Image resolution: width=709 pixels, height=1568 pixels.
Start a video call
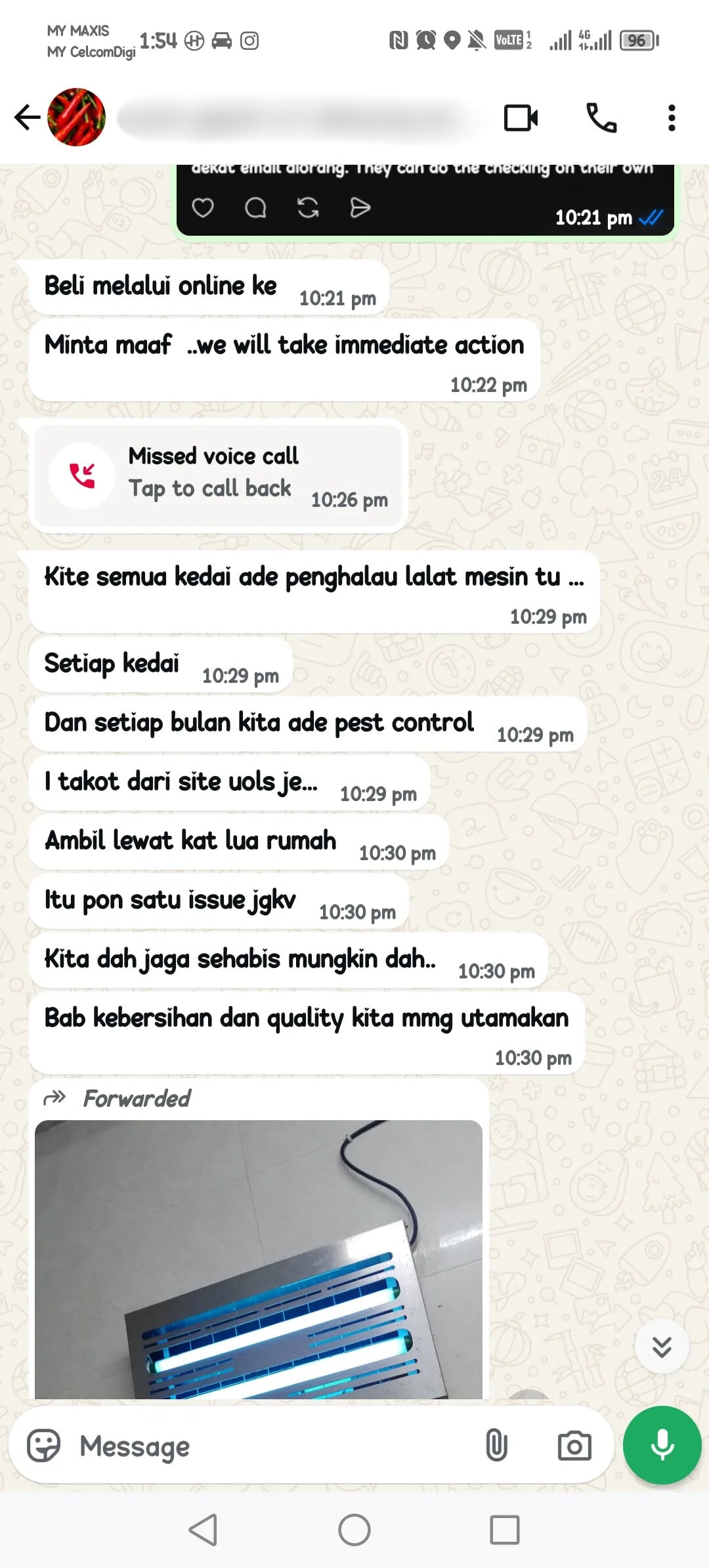(x=521, y=118)
